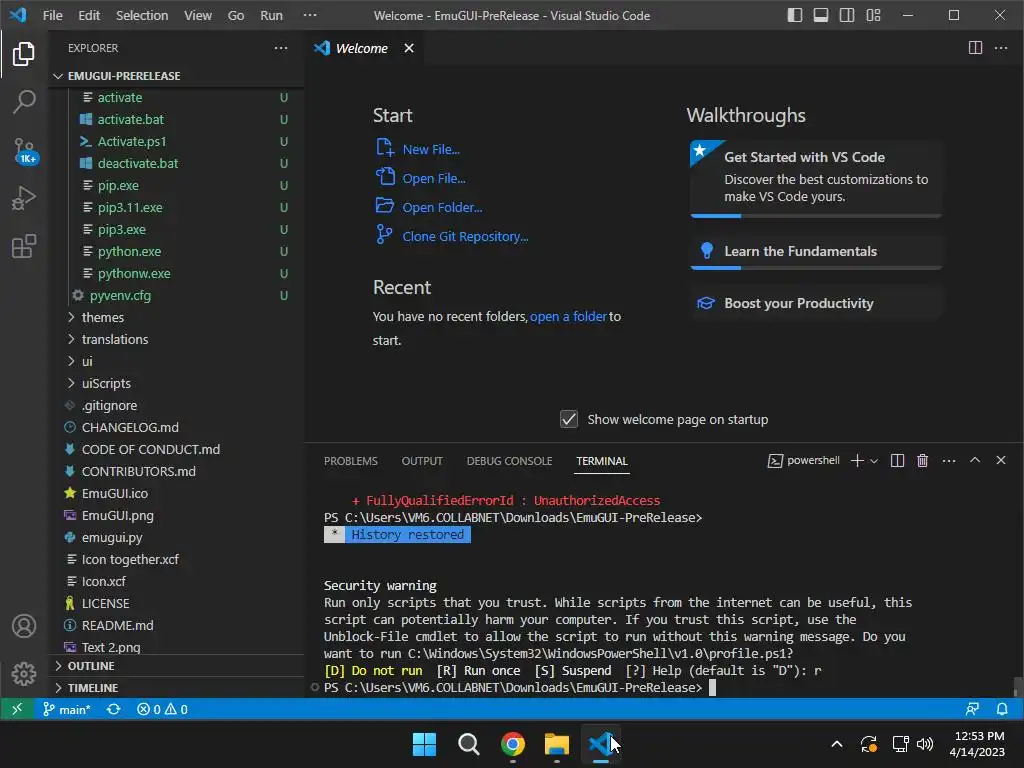1024x768 pixels.
Task: Open editor more actions ellipsis
Action: click(1000, 48)
